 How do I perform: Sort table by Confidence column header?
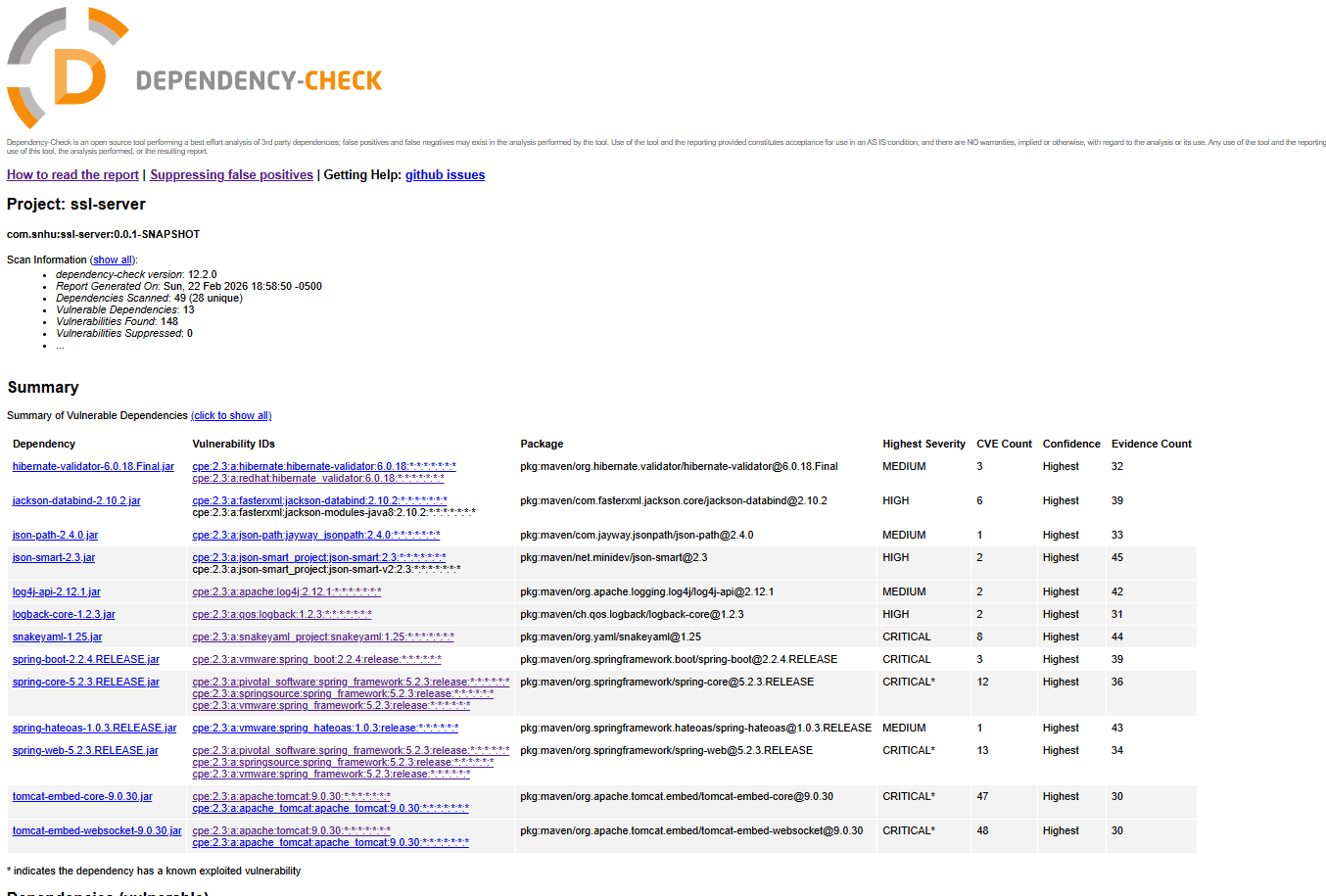pyautogui.click(x=1071, y=445)
